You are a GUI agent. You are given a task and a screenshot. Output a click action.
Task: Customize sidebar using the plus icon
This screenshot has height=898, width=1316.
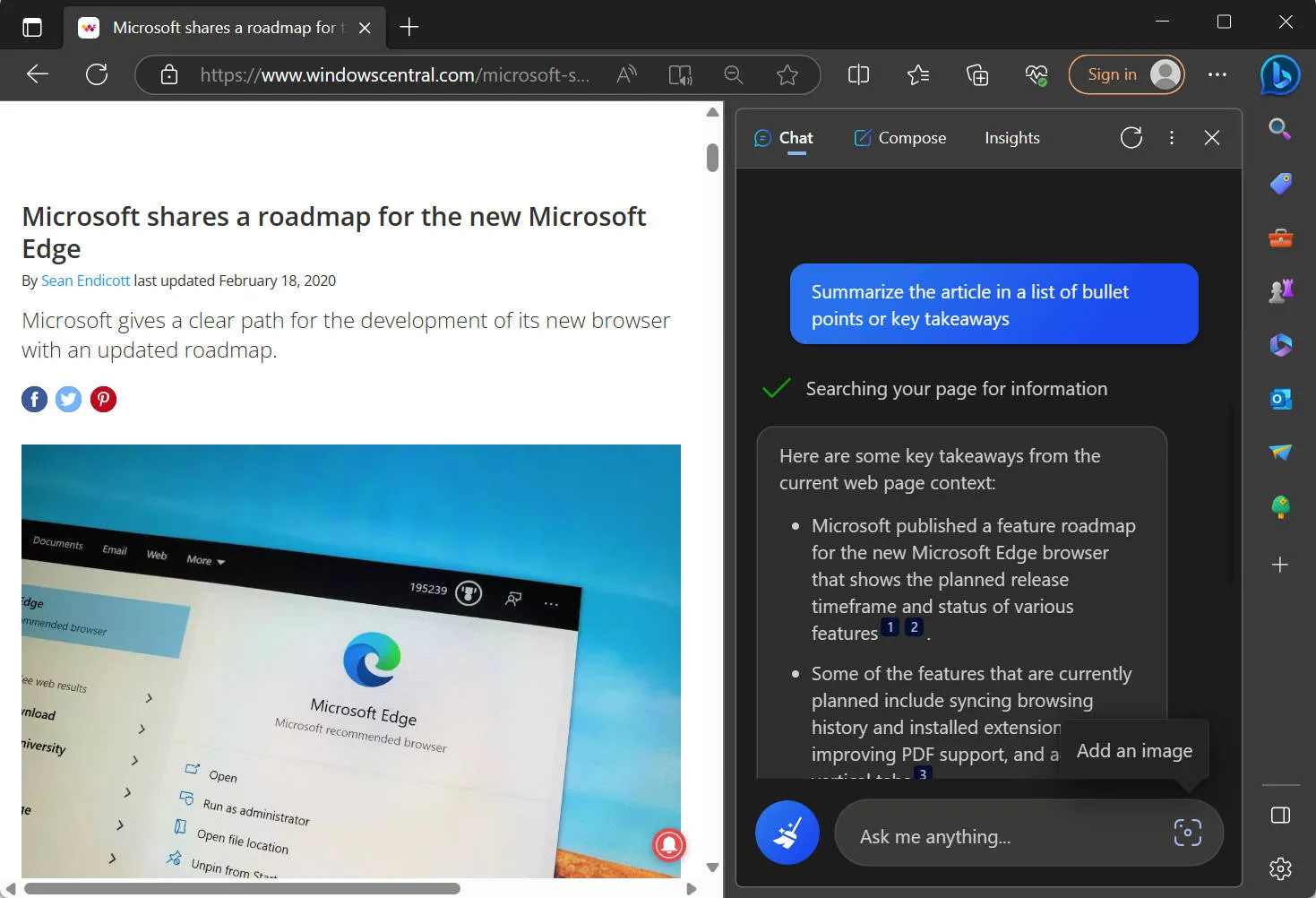click(1280, 565)
